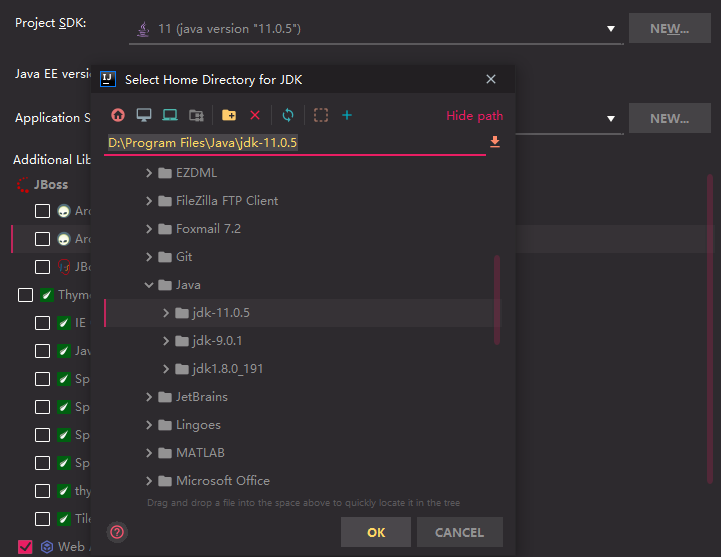Select the jdk1.8.0_191 tree row
Screen dimensions: 721x557
point(302,369)
